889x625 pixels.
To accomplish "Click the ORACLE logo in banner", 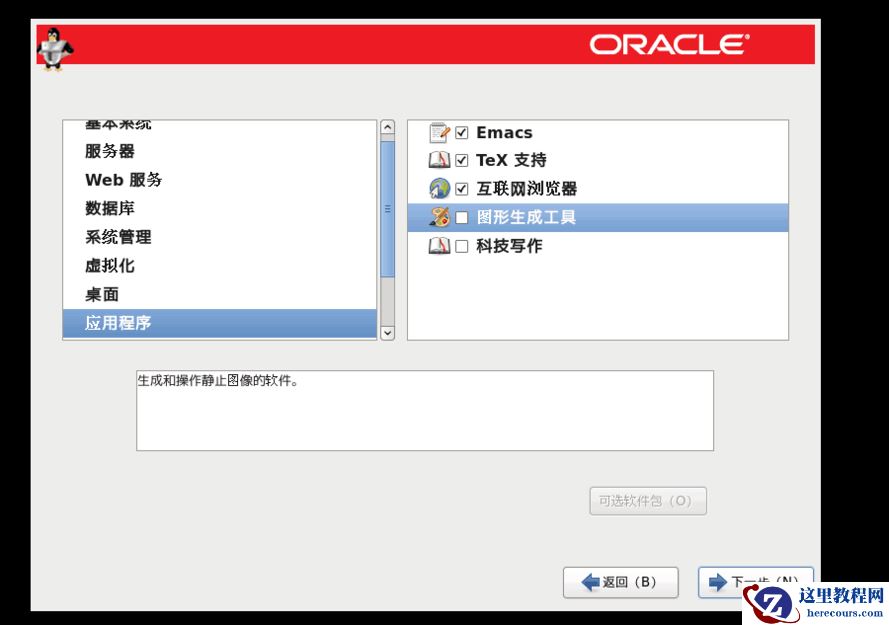I will (x=670, y=44).
